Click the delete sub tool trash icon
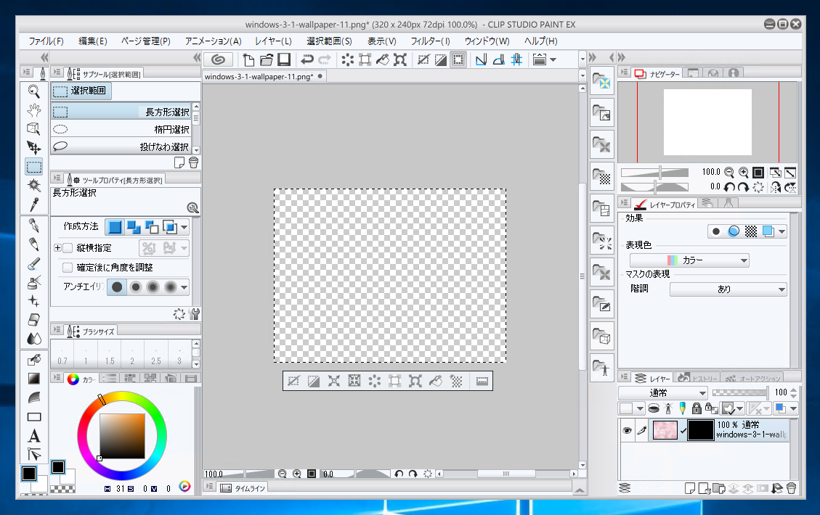 click(x=193, y=163)
